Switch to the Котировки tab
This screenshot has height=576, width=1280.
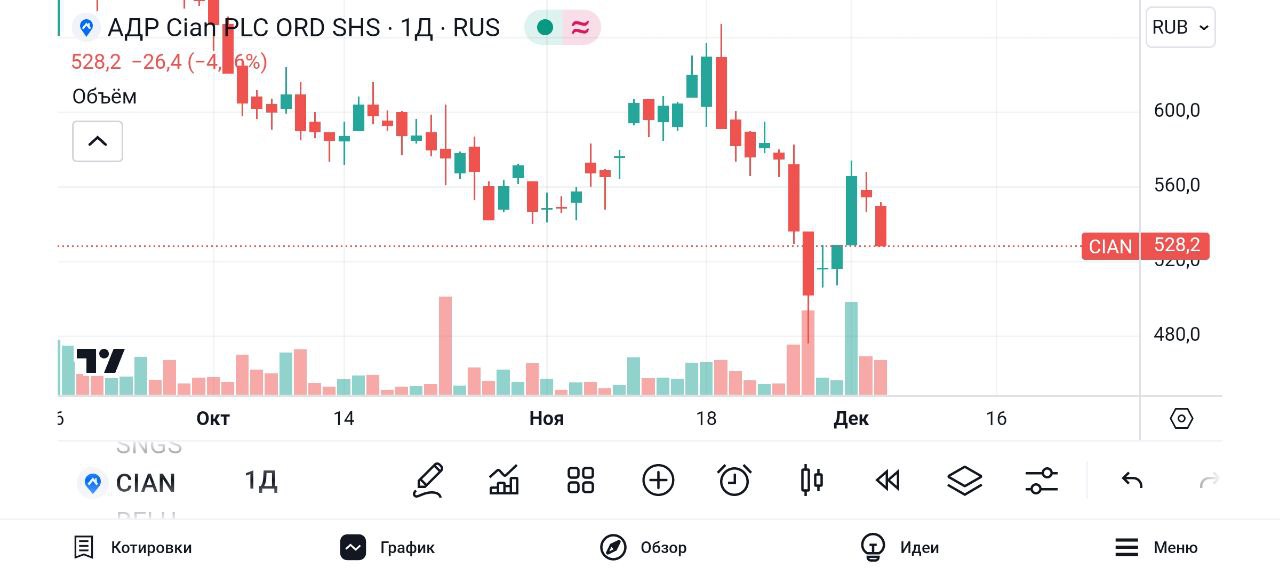coord(133,547)
